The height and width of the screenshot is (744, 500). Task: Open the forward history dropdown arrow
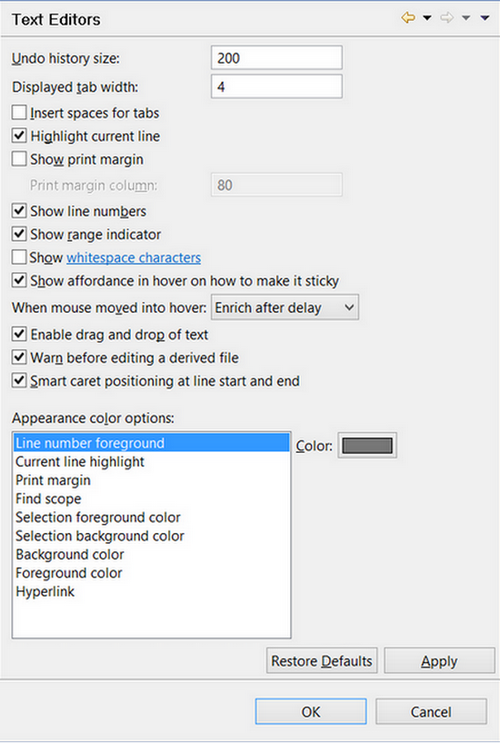pos(466,18)
